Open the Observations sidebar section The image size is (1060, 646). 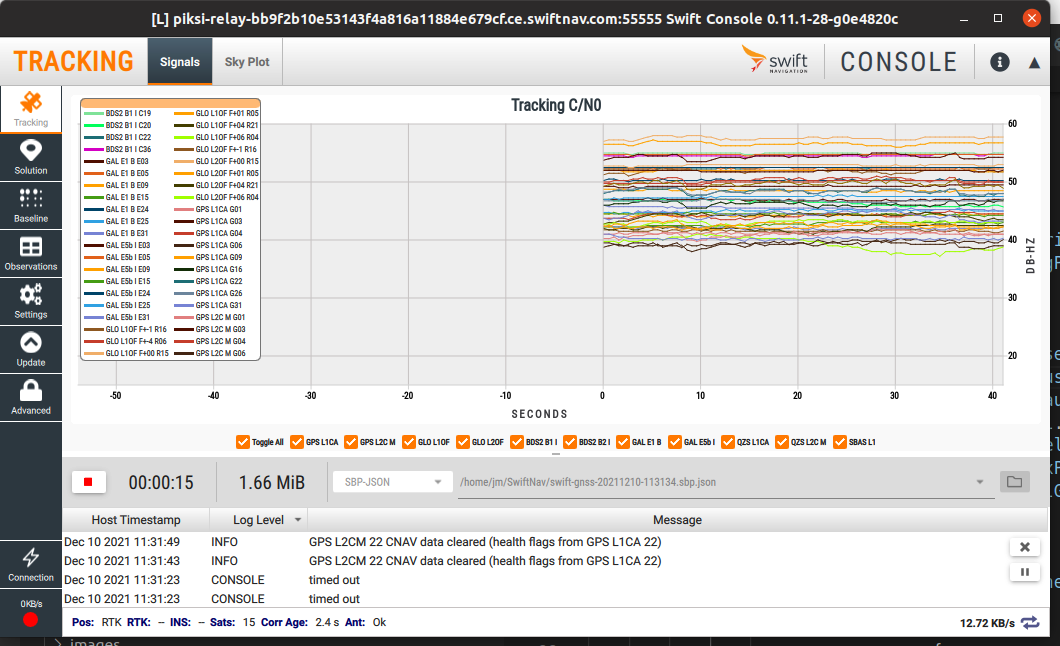(x=30, y=253)
